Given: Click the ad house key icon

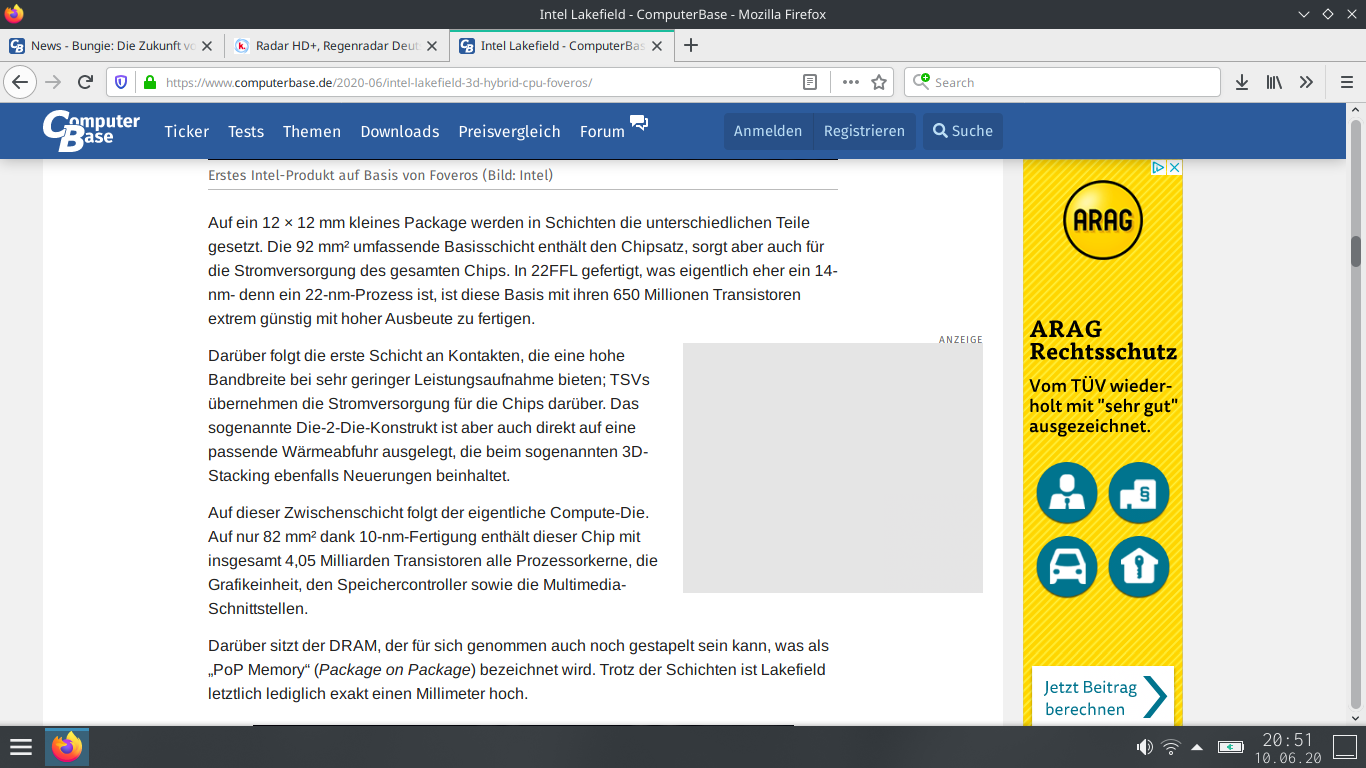Looking at the screenshot, I should (1139, 567).
